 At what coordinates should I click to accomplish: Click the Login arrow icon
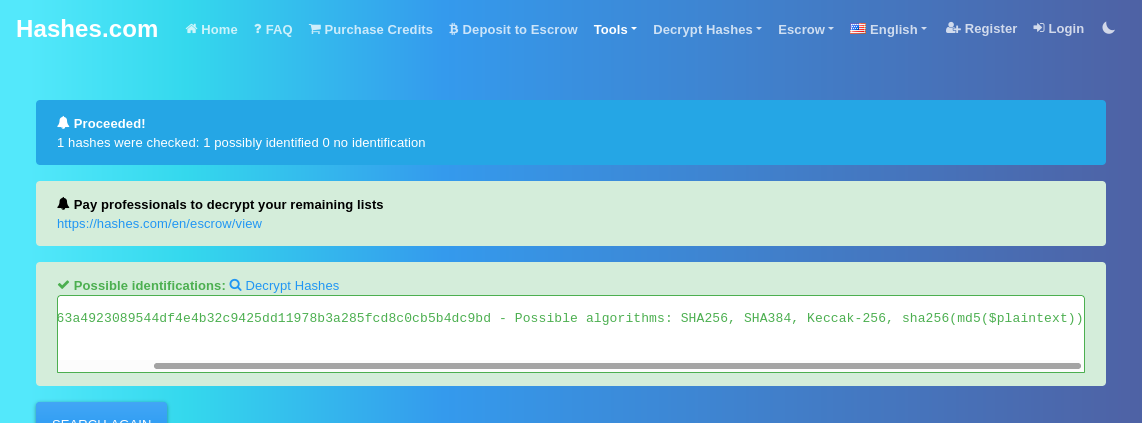click(x=1039, y=28)
